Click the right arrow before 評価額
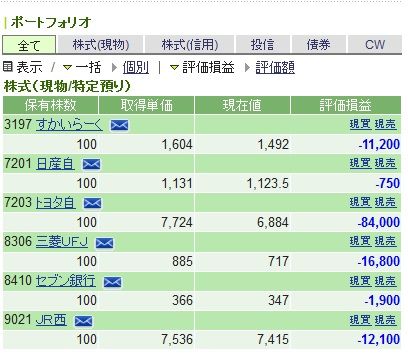The width and height of the screenshot is (408, 364). coord(247,68)
